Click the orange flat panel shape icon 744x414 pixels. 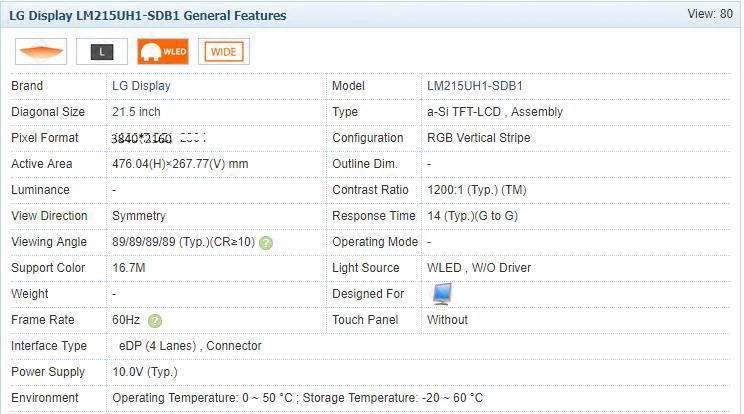click(x=41, y=52)
